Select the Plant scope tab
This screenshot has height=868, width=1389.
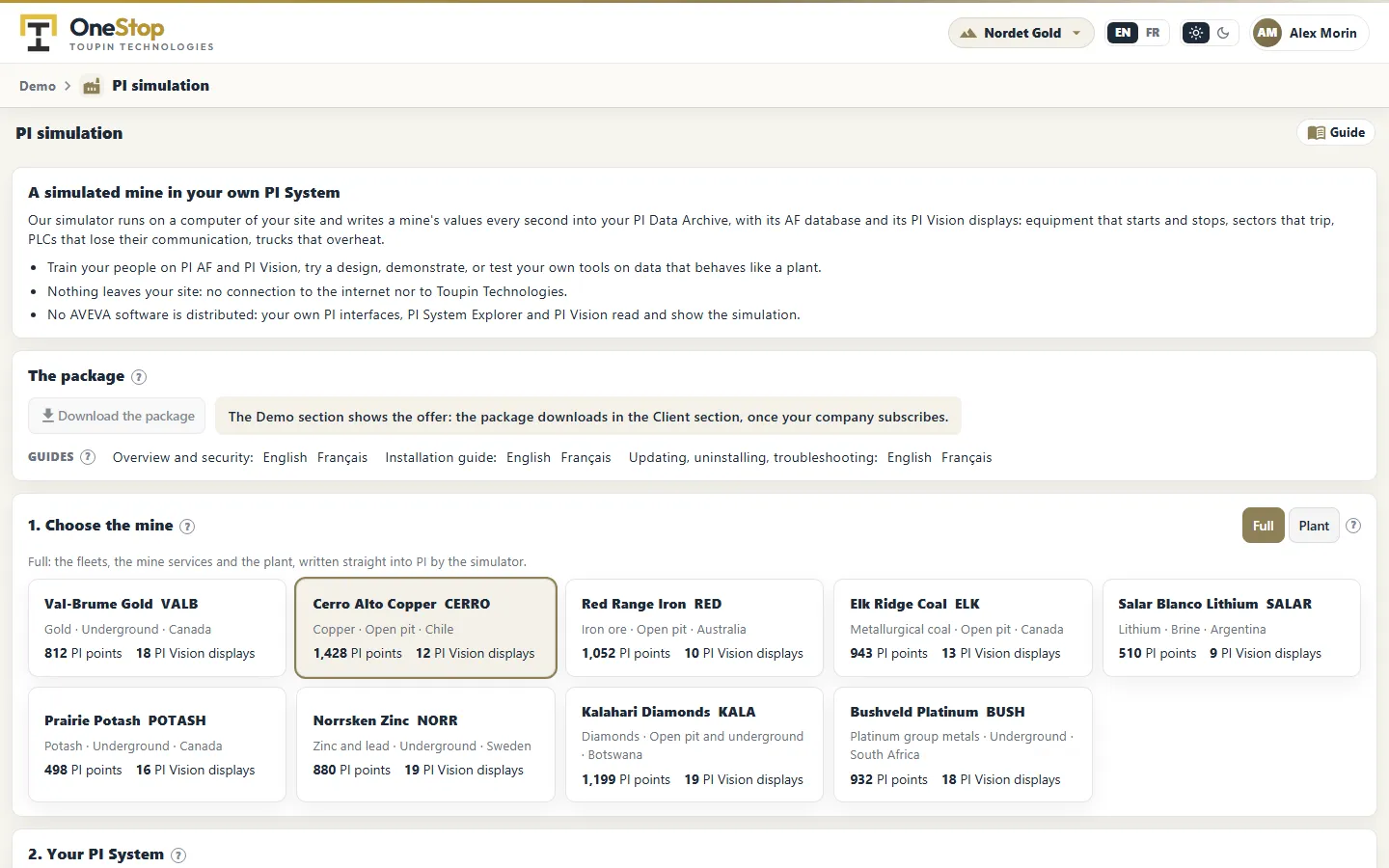[x=1314, y=526]
